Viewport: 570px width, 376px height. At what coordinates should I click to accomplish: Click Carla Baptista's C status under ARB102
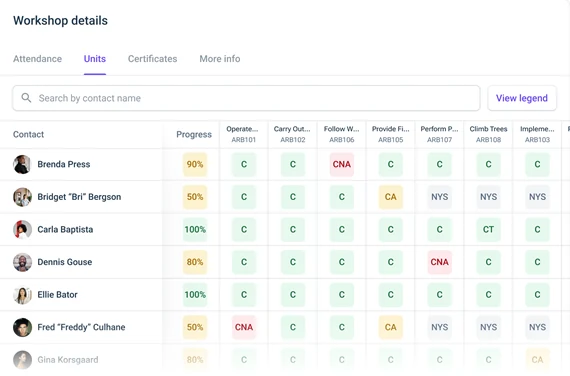click(x=293, y=229)
